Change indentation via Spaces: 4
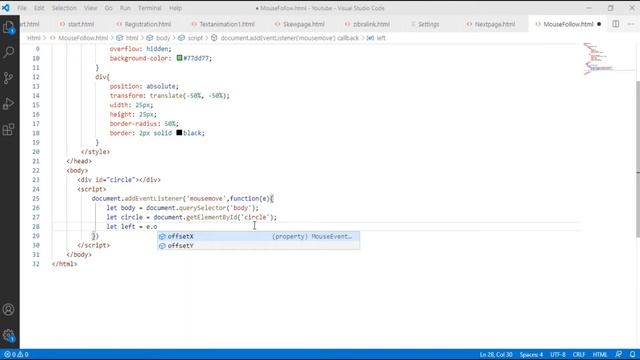The width and height of the screenshot is (640, 360). (531, 354)
